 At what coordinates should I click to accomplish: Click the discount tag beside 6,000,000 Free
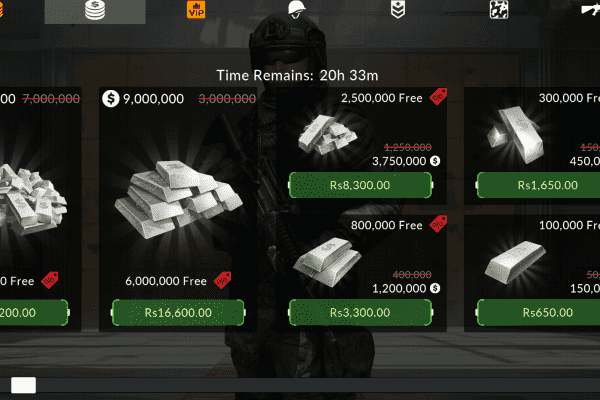point(222,280)
